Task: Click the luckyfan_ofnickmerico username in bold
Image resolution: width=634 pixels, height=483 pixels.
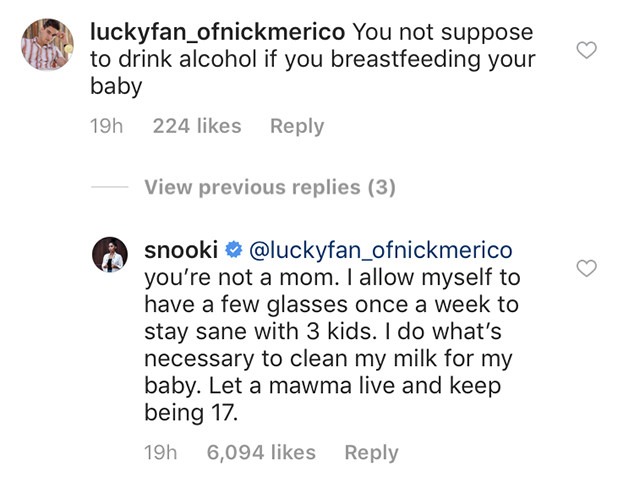Action: [218, 32]
